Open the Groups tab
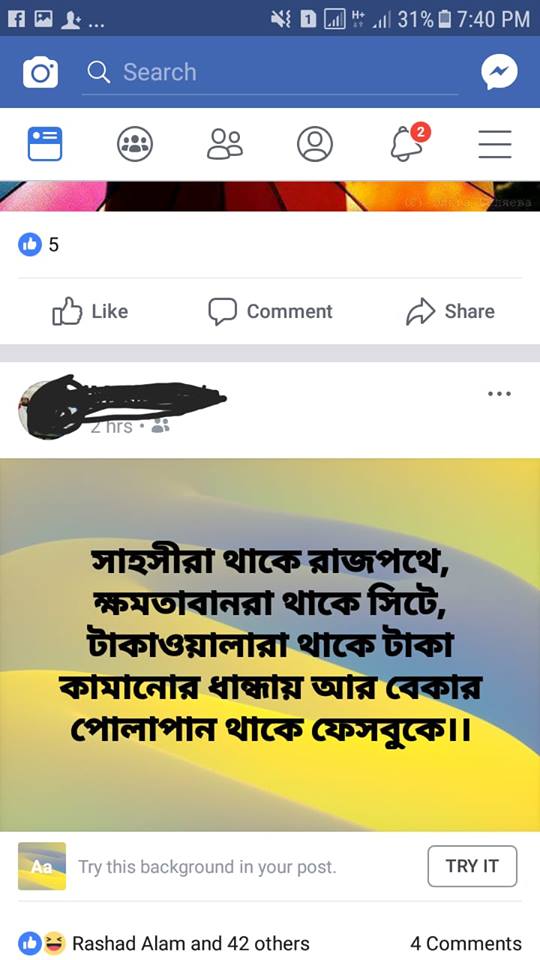This screenshot has width=540, height=960. [x=135, y=144]
